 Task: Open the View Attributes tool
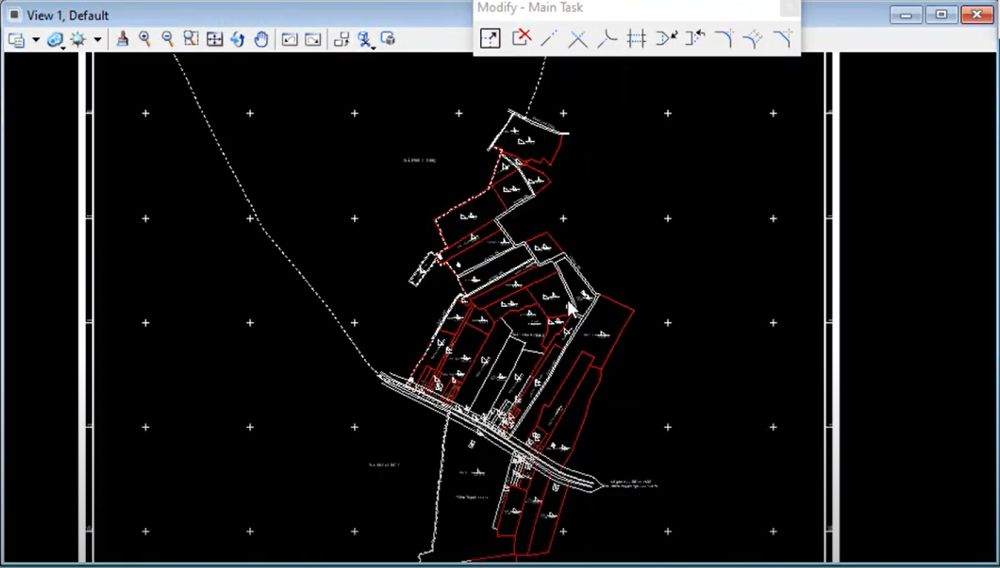point(17,40)
